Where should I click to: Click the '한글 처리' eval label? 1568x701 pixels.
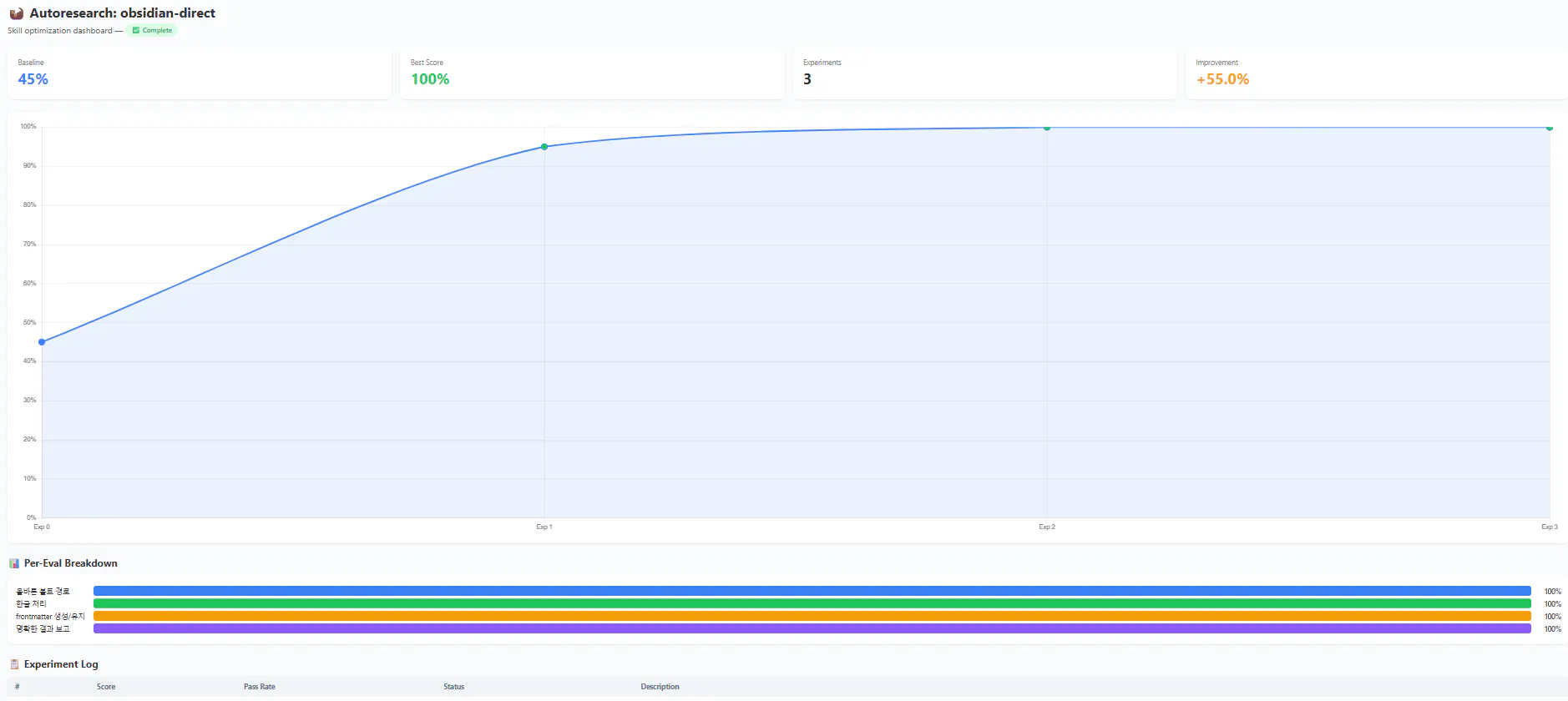[x=31, y=604]
